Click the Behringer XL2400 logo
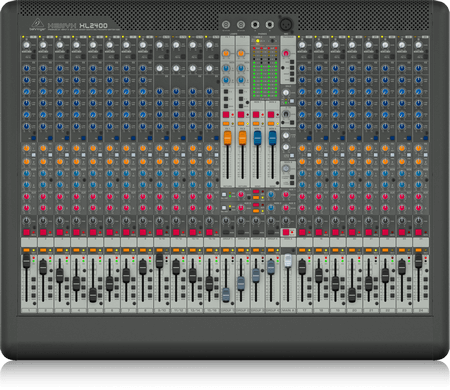 (x=69, y=25)
